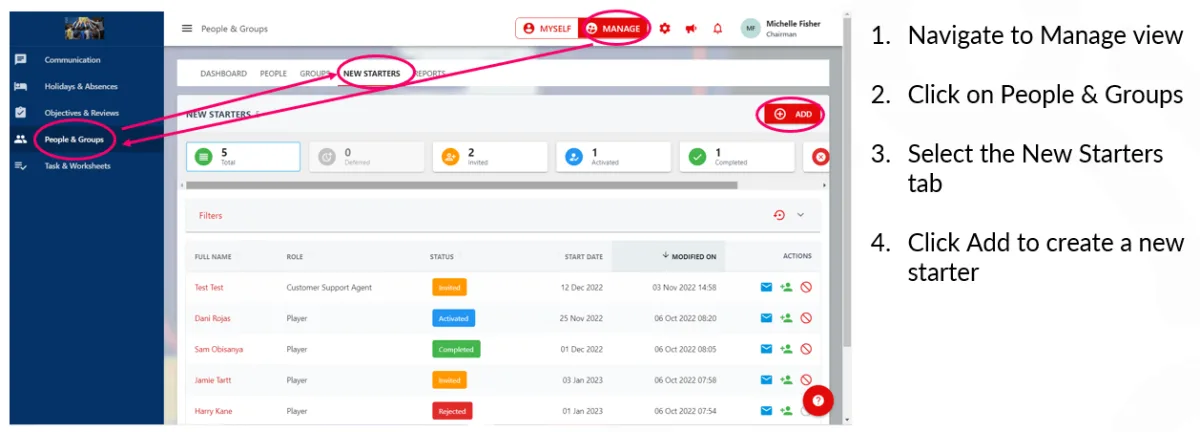This screenshot has width=1200, height=432.
Task: Click the red block icon for Jamie Tartt
Action: click(806, 380)
